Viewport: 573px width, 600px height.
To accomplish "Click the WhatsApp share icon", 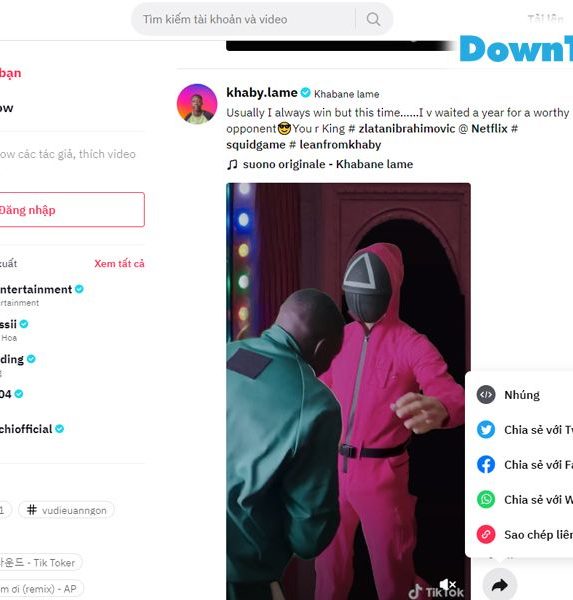I will point(486,499).
